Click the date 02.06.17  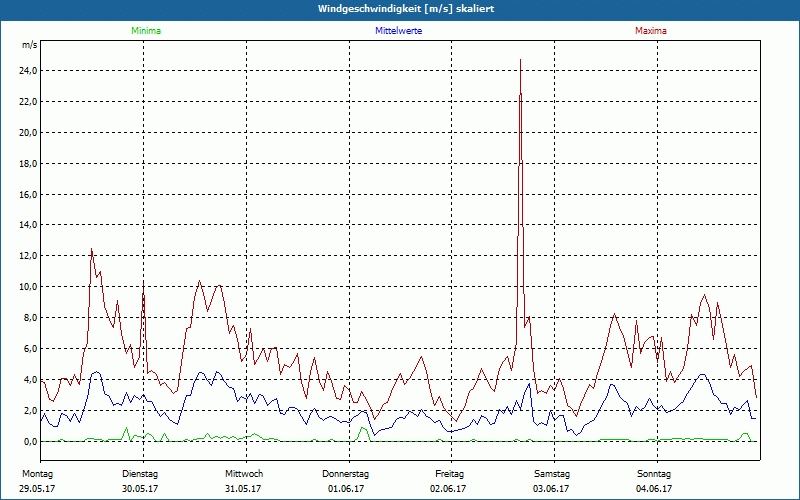pyautogui.click(x=448, y=489)
